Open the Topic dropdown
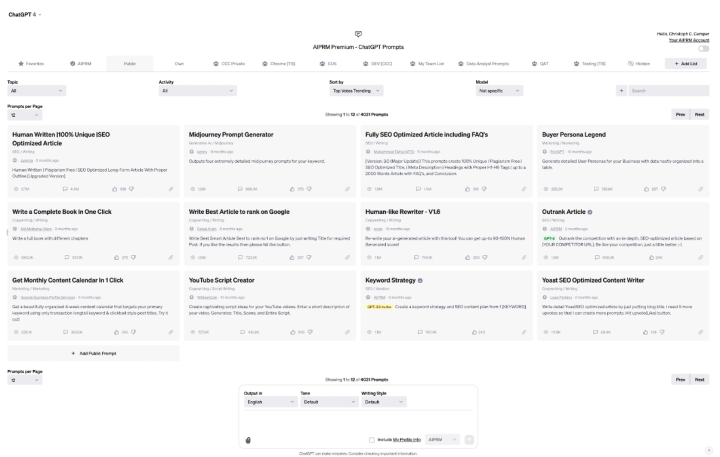 (x=37, y=90)
